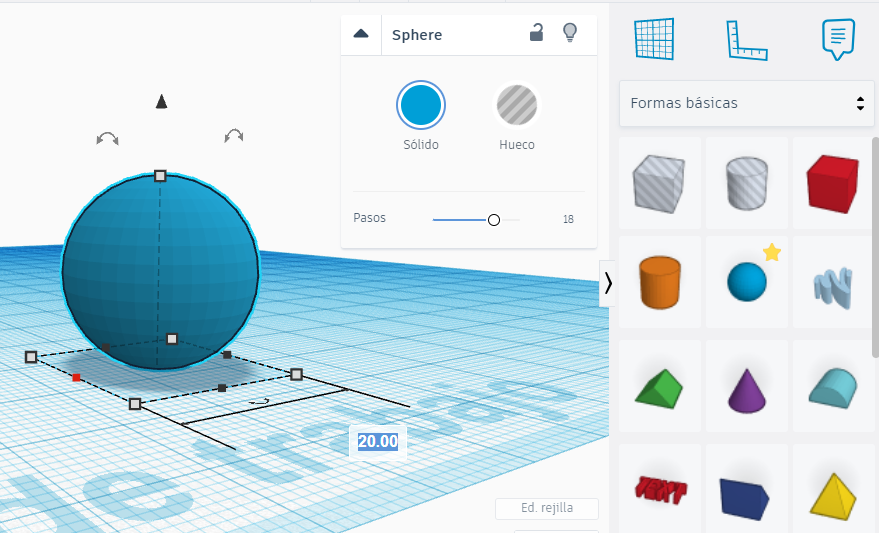The height and width of the screenshot is (533, 879).
Task: Open the Formas básicas dropdown
Action: (x=746, y=103)
